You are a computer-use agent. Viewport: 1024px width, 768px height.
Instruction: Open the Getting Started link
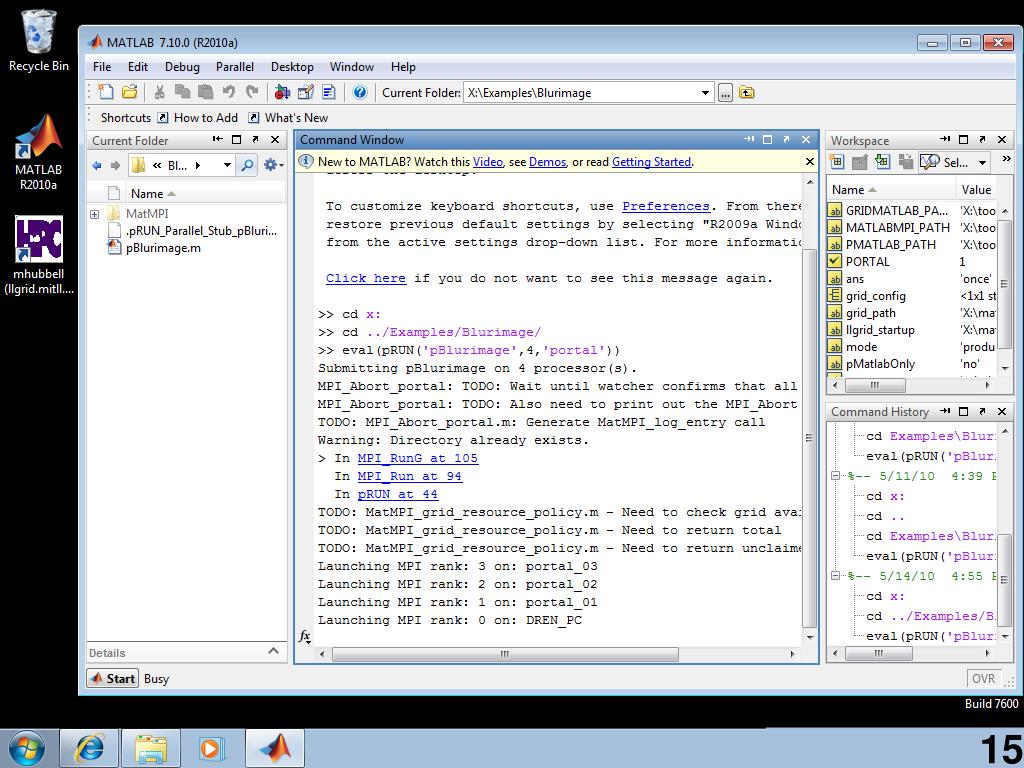point(651,162)
